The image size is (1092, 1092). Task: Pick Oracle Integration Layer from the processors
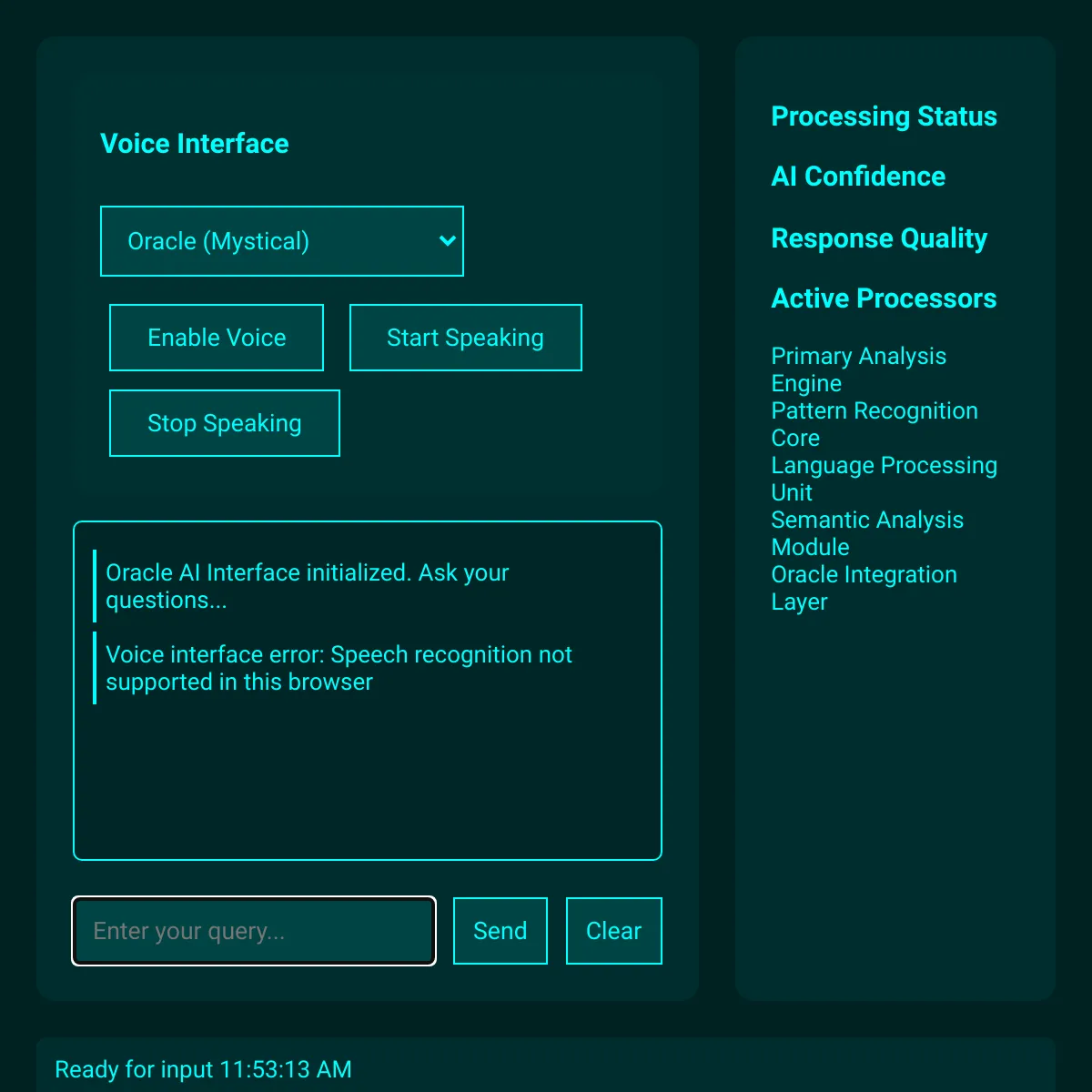click(x=864, y=588)
